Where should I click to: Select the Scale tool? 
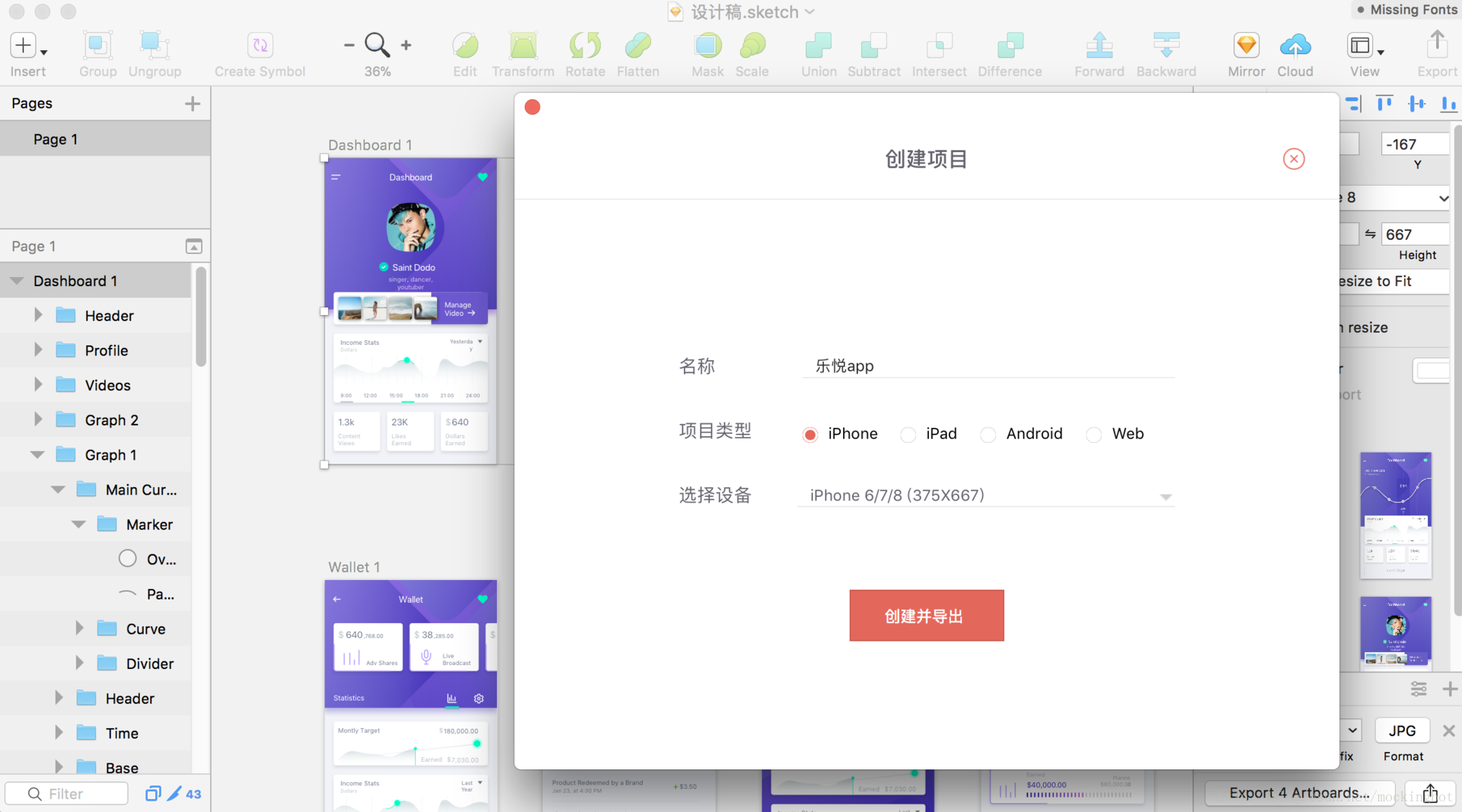[x=752, y=46]
